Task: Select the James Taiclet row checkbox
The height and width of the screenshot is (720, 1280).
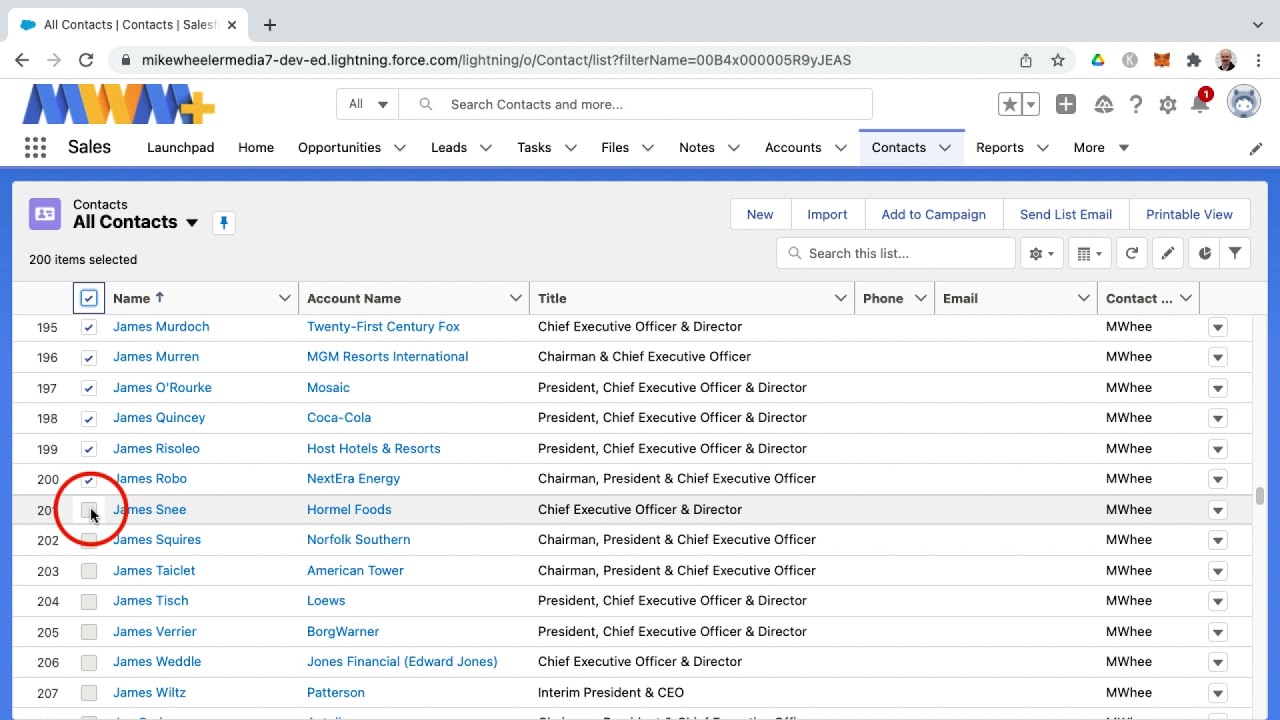Action: pyautogui.click(x=89, y=571)
